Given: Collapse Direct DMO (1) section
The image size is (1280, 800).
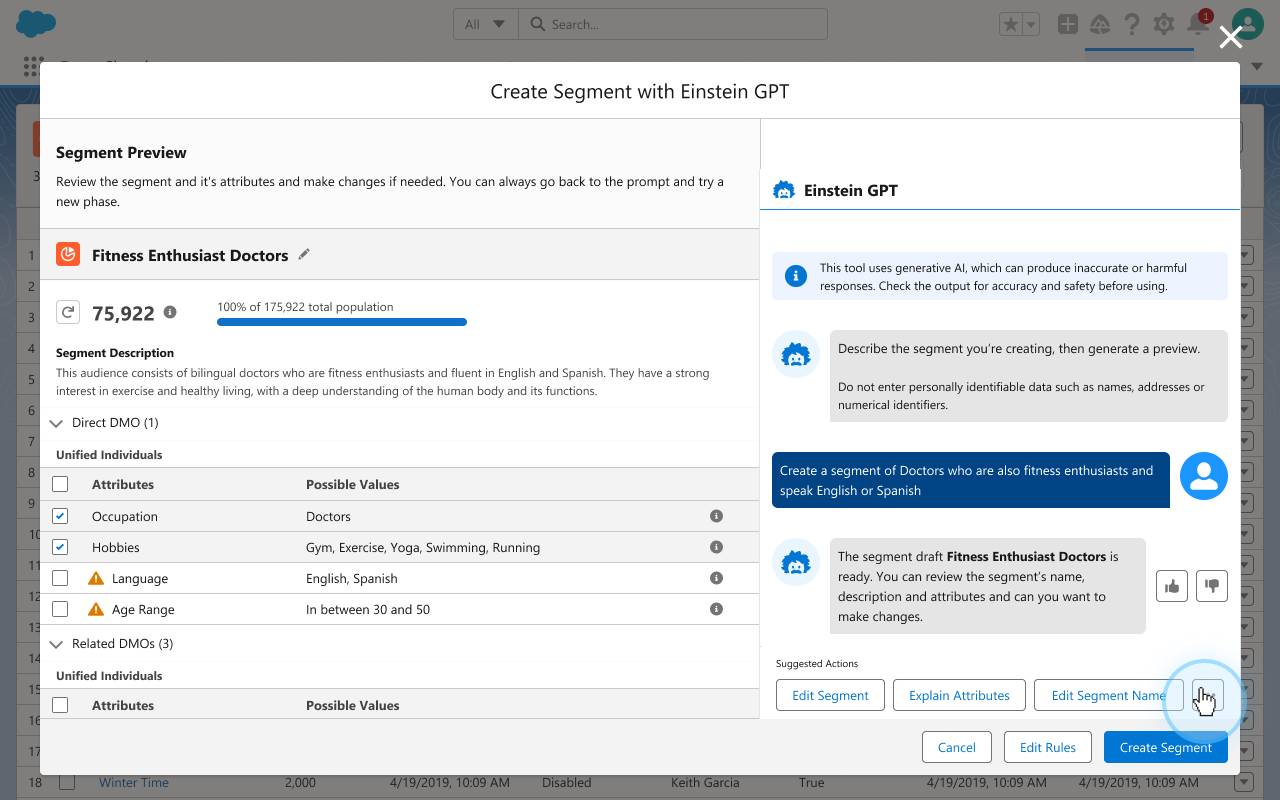Looking at the screenshot, I should point(56,423).
